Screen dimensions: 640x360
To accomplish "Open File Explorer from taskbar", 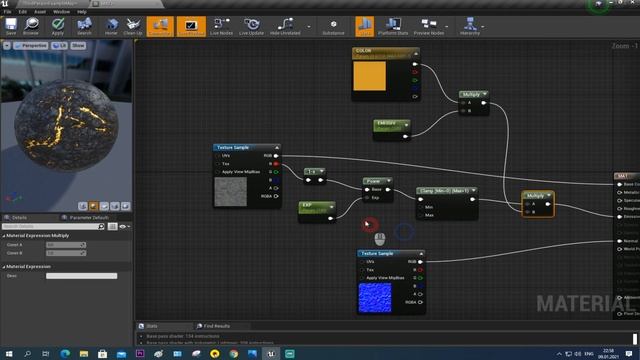I will pos(84,354).
